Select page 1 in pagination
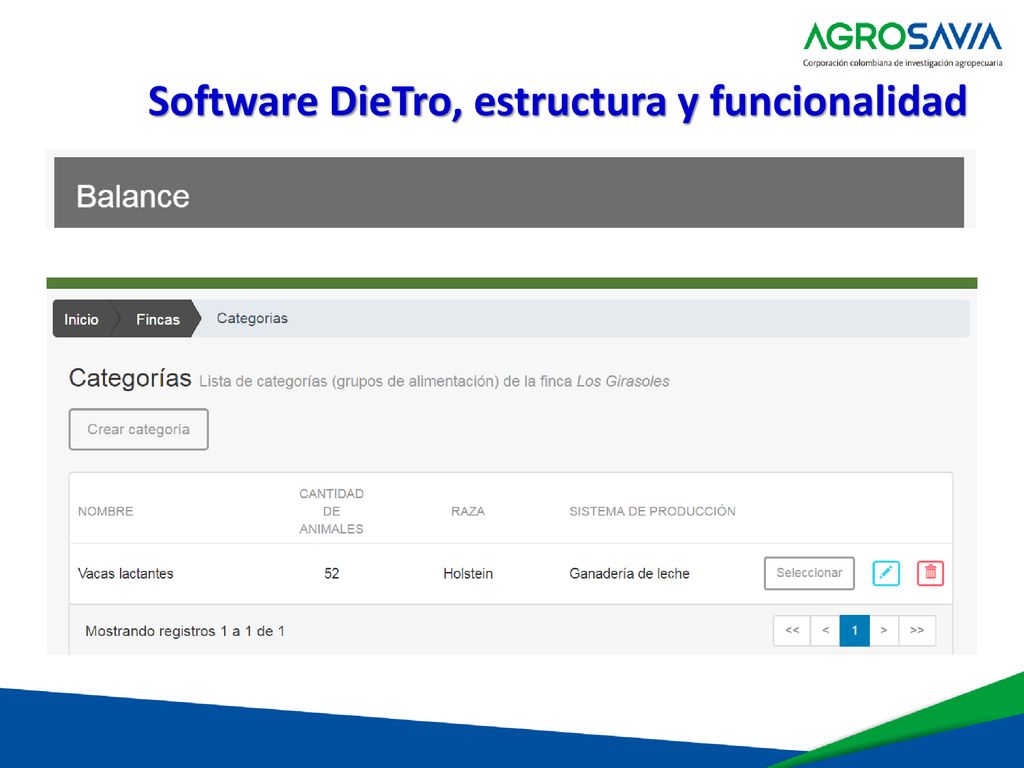The height and width of the screenshot is (768, 1024). pos(854,630)
